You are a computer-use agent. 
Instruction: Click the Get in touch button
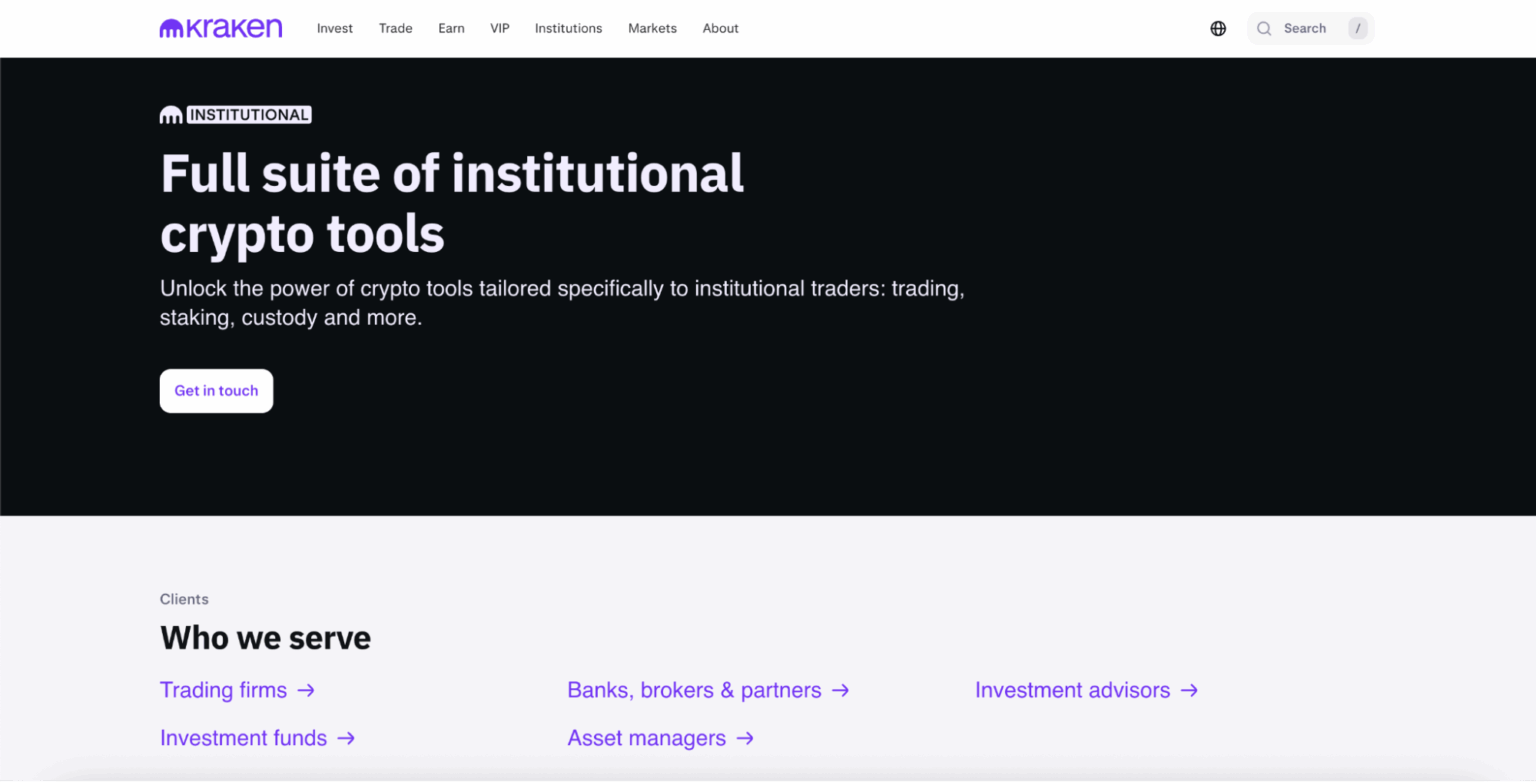[216, 390]
